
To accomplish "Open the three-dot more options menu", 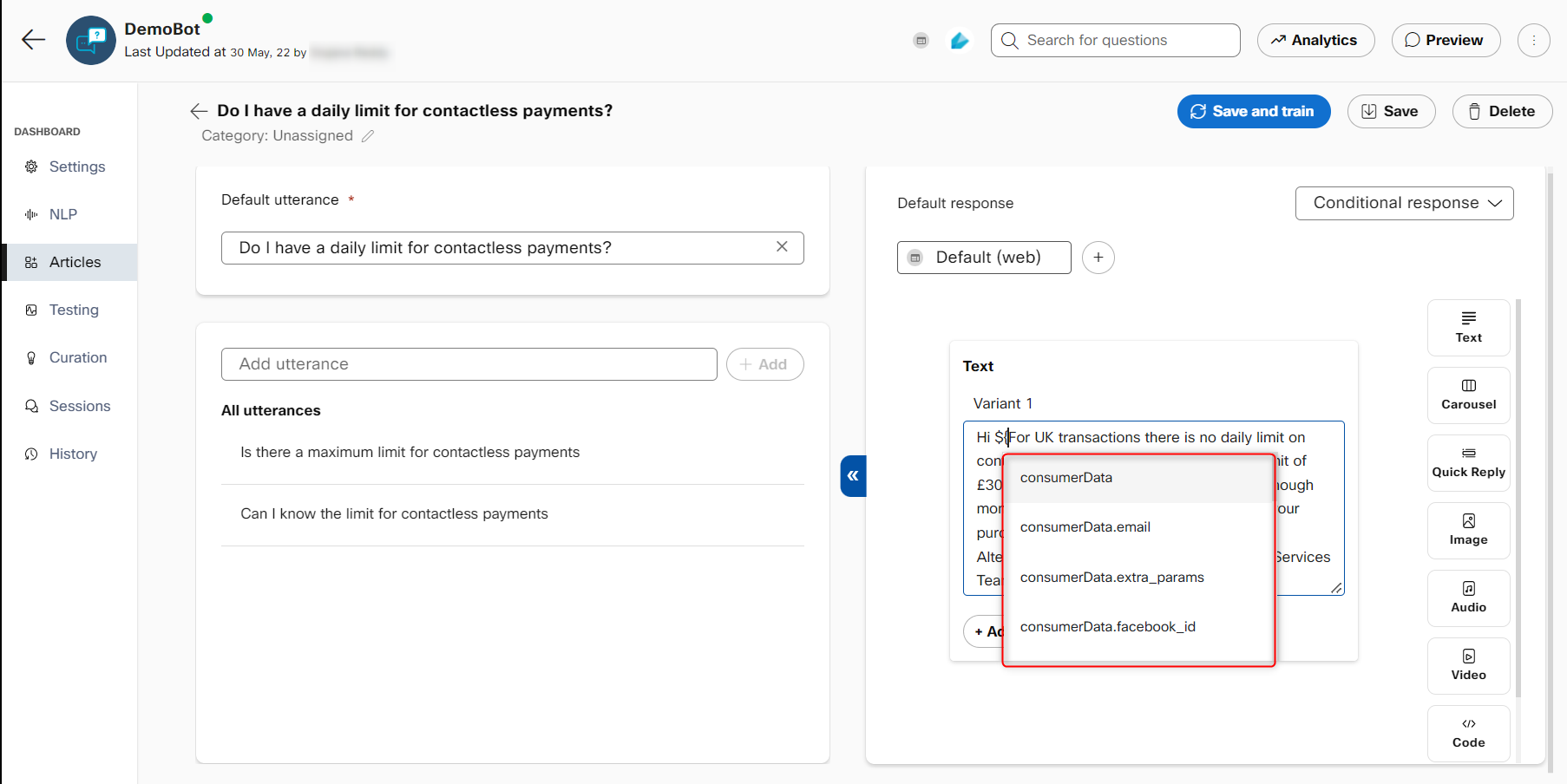I will [x=1533, y=40].
